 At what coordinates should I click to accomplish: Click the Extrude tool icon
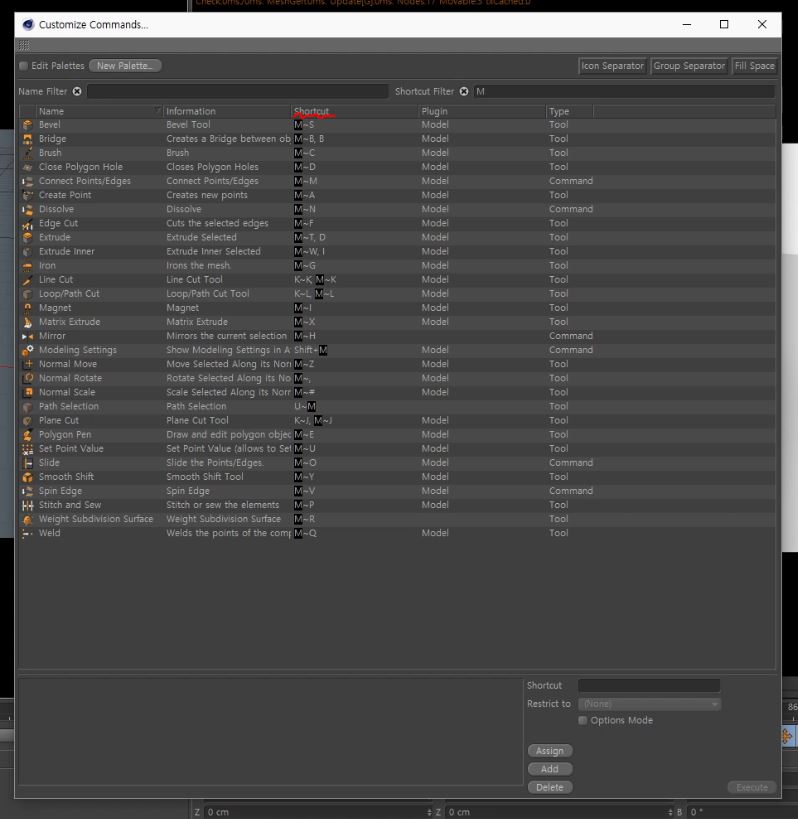[x=28, y=238]
